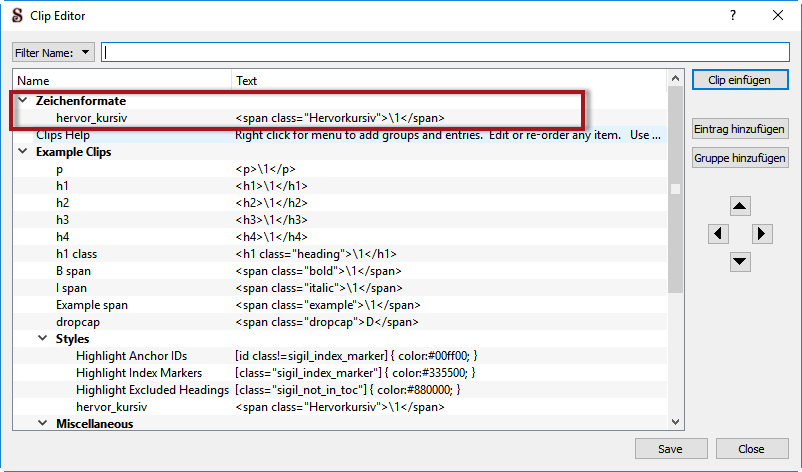
Task: Collapse the Example Clips group
Action: coord(23,152)
